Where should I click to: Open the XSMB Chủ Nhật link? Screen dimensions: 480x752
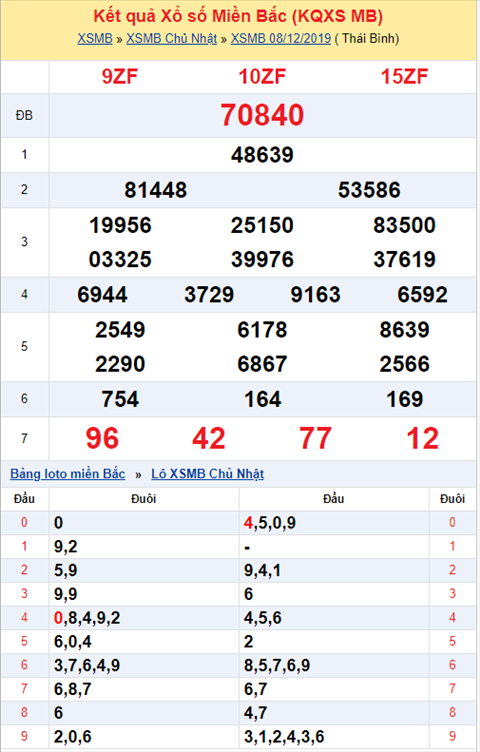(172, 38)
